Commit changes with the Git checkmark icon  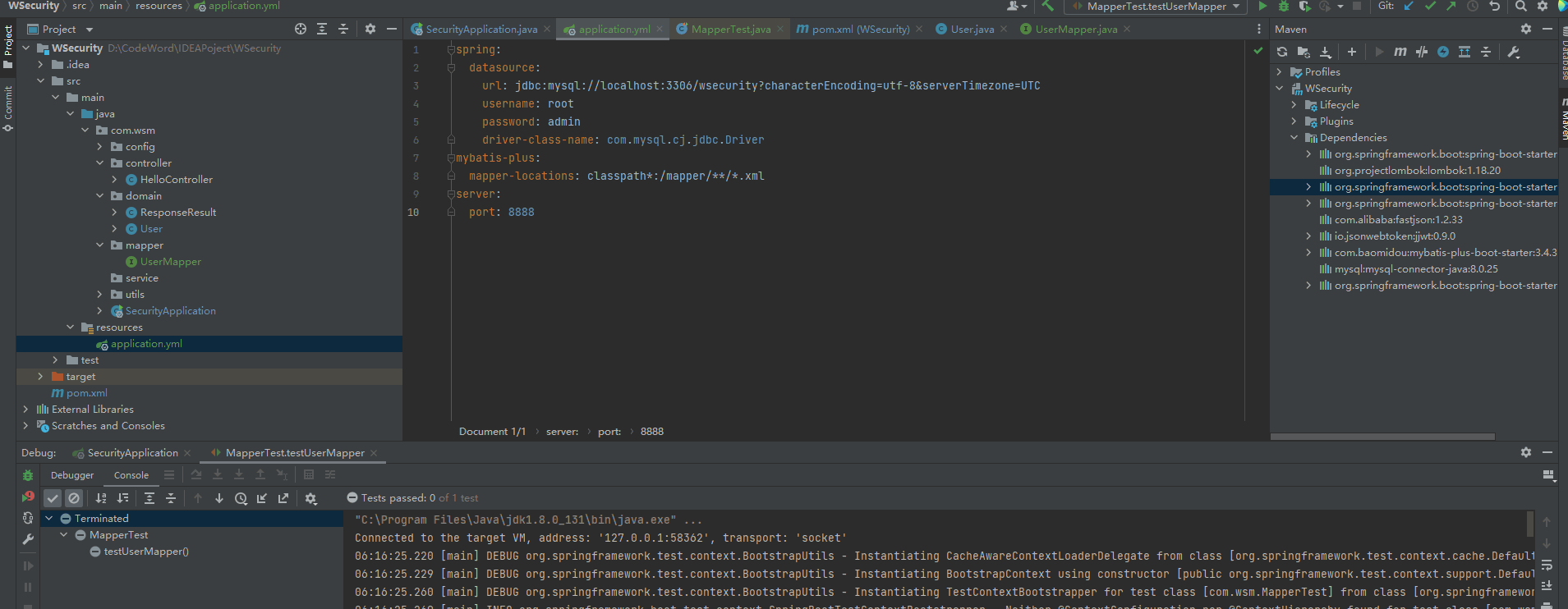coord(1430,6)
